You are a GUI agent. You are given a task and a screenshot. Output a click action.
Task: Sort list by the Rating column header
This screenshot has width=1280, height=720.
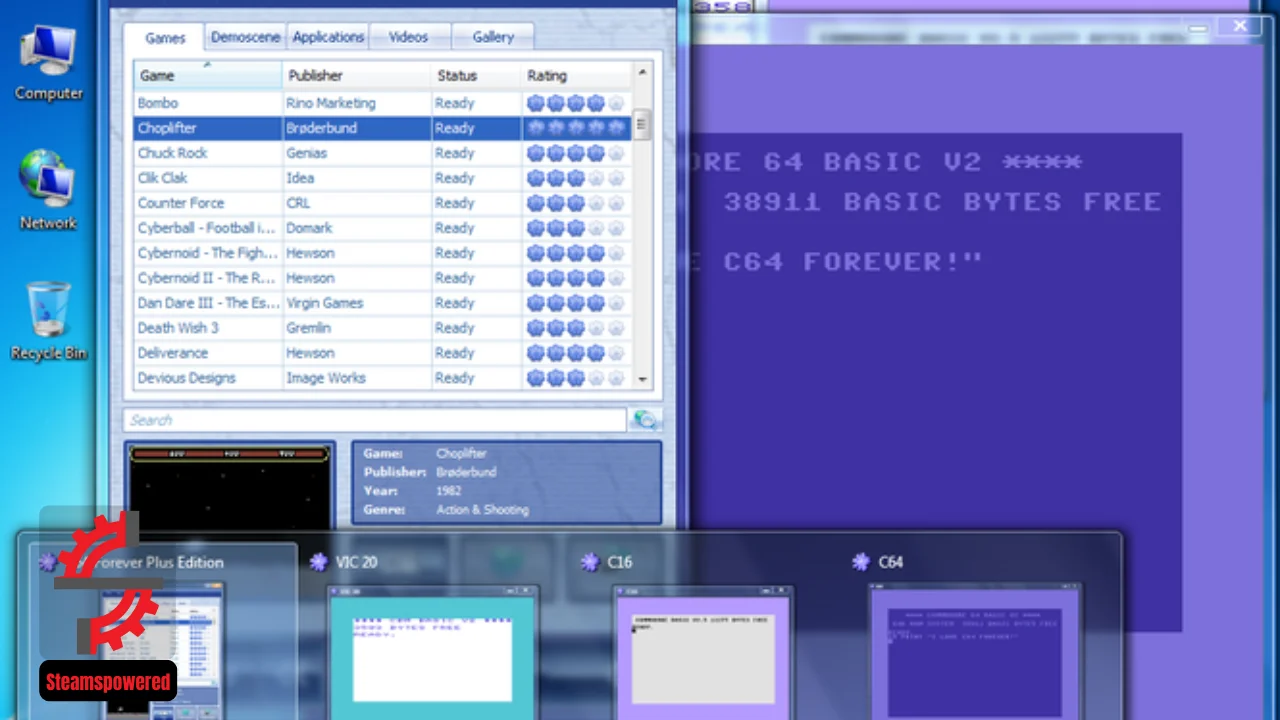(x=576, y=75)
